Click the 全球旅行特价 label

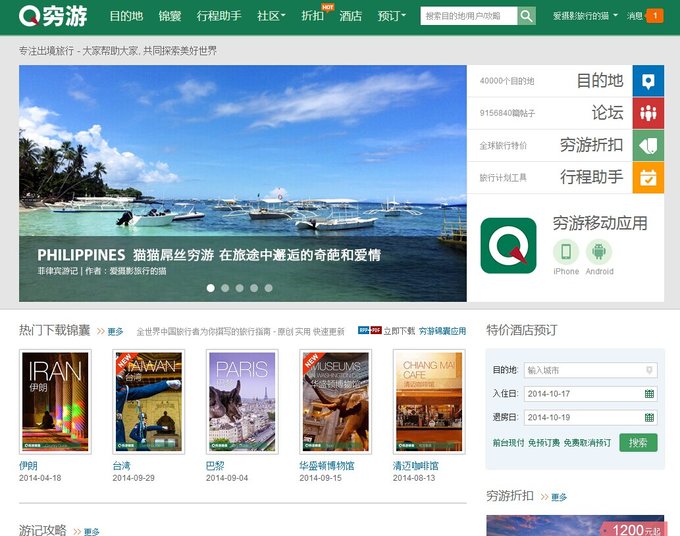(x=503, y=146)
